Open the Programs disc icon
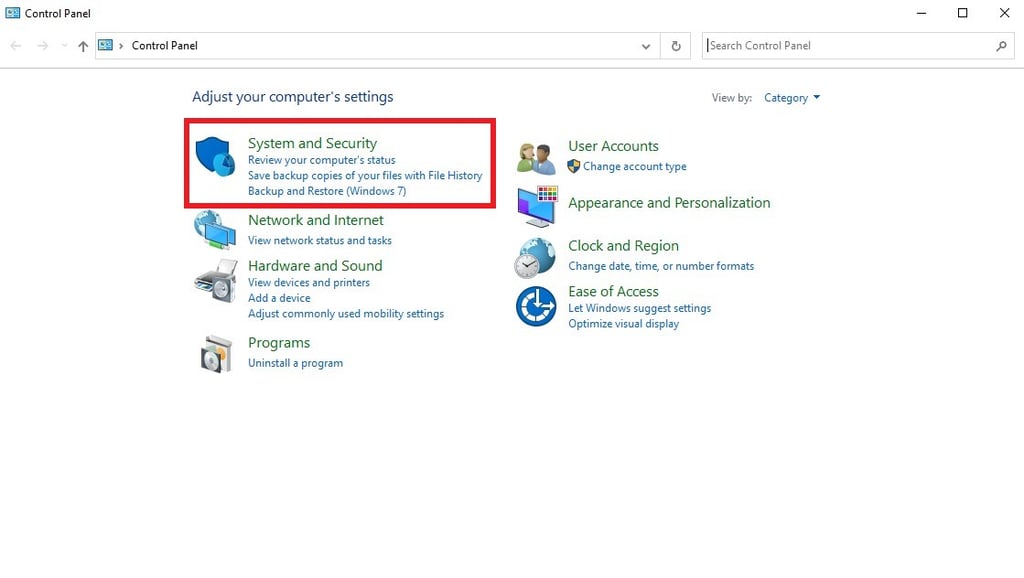1024x578 pixels. [216, 354]
